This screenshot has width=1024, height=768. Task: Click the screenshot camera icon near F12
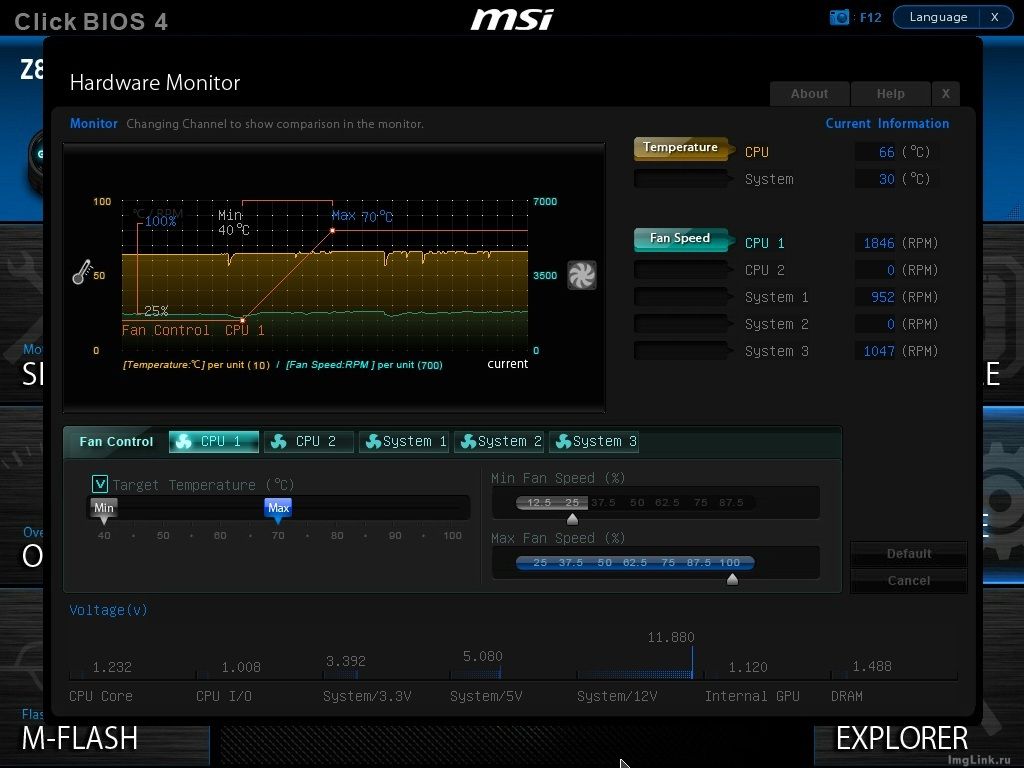[839, 17]
